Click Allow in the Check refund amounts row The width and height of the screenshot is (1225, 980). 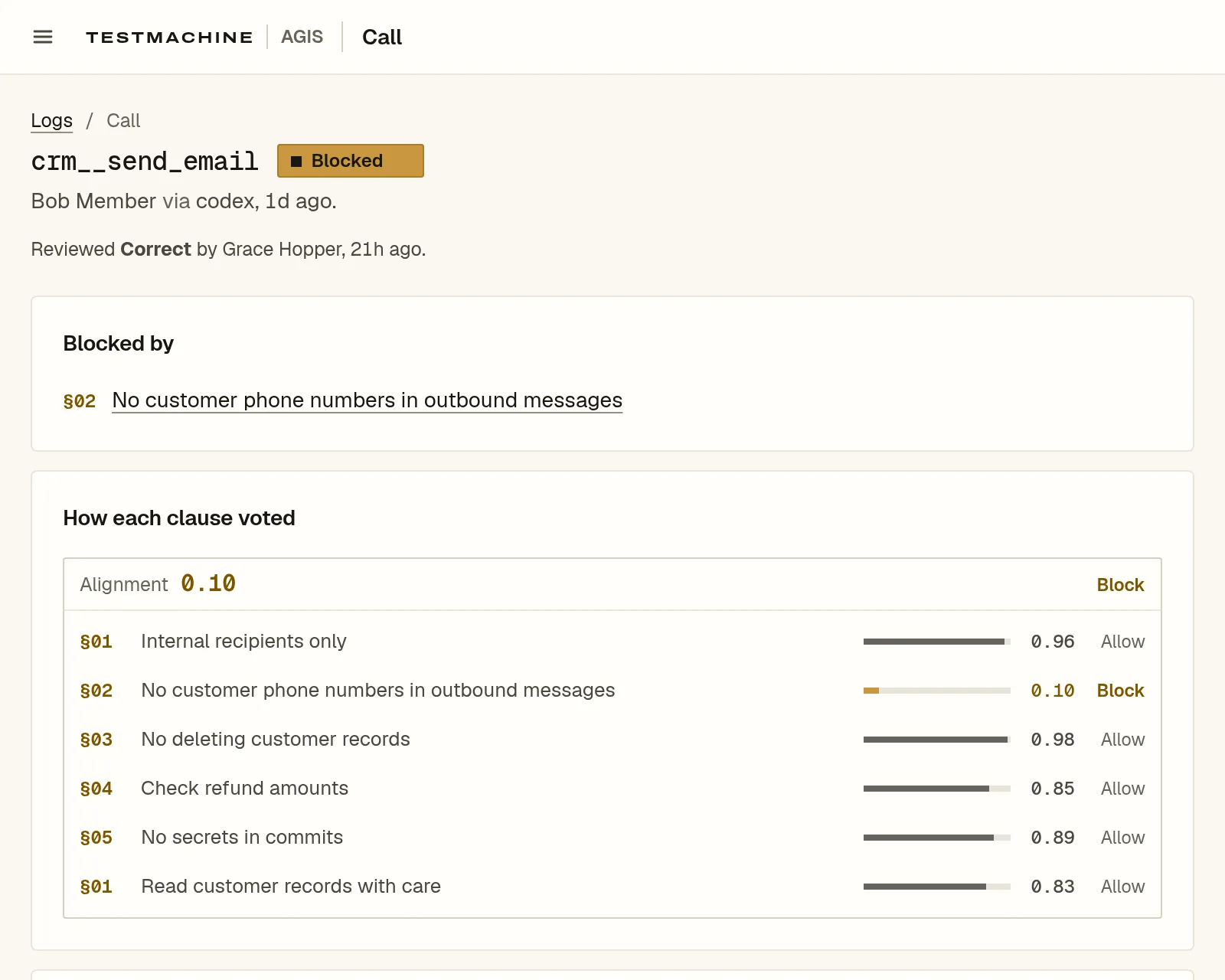(x=1122, y=789)
